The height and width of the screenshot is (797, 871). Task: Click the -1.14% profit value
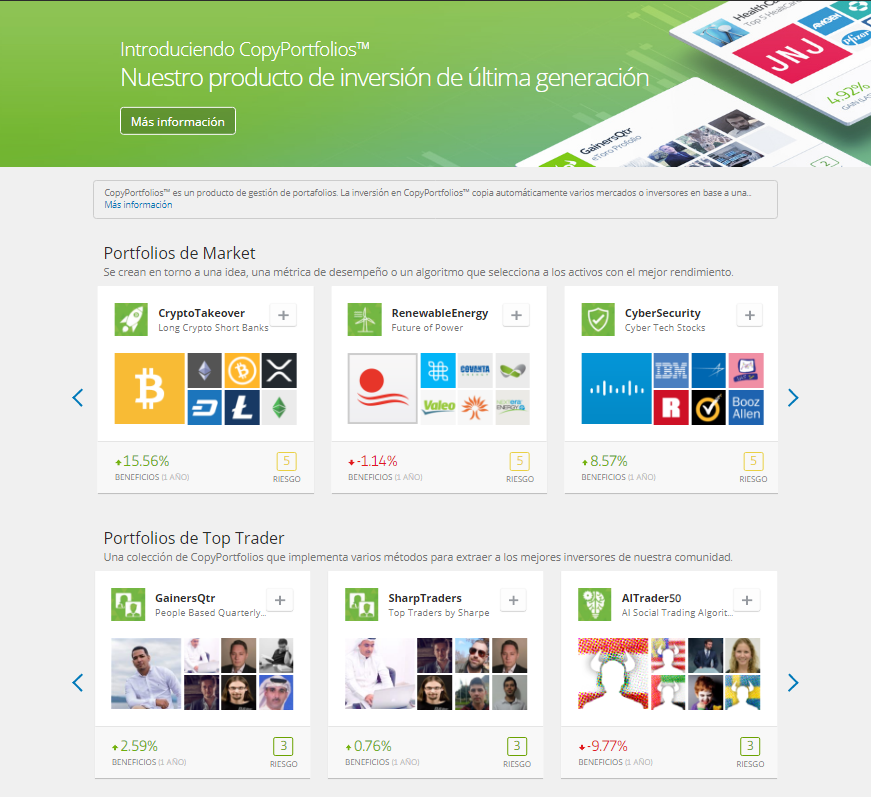(377, 461)
